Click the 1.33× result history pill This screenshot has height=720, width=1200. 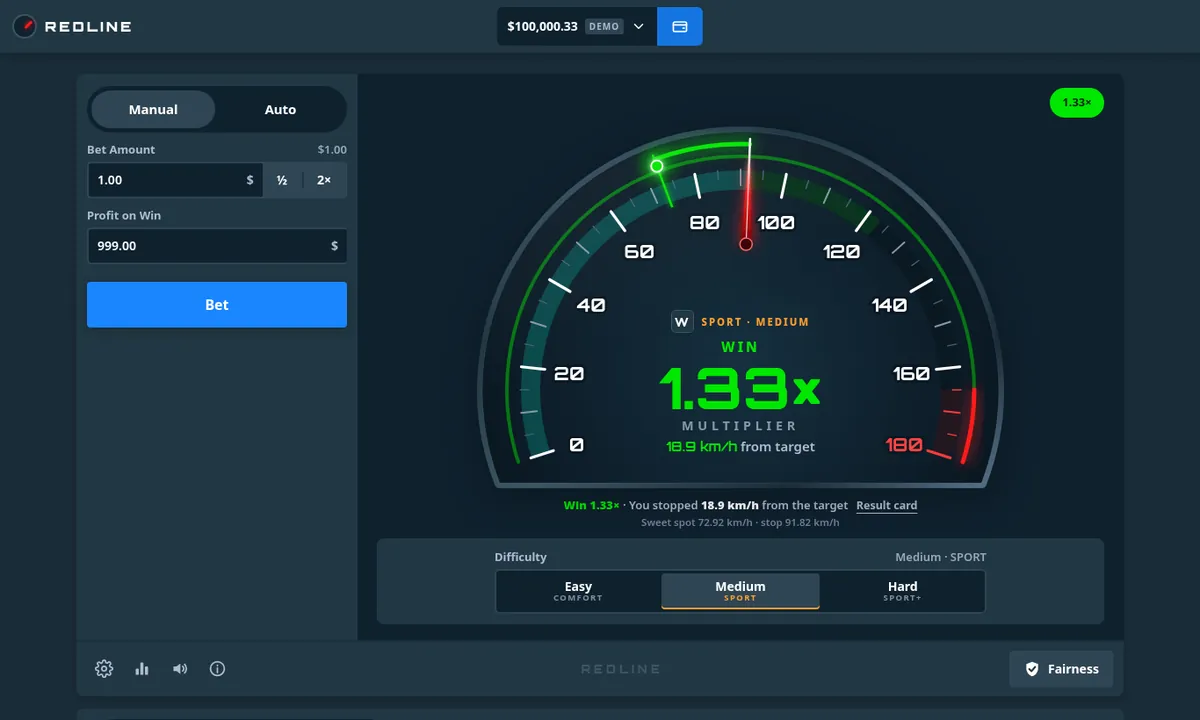coord(1076,103)
